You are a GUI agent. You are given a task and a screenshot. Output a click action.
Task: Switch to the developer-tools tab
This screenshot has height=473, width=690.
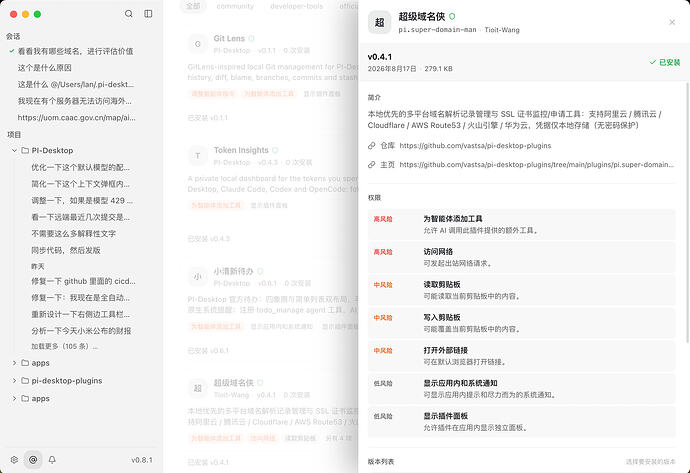pos(297,6)
